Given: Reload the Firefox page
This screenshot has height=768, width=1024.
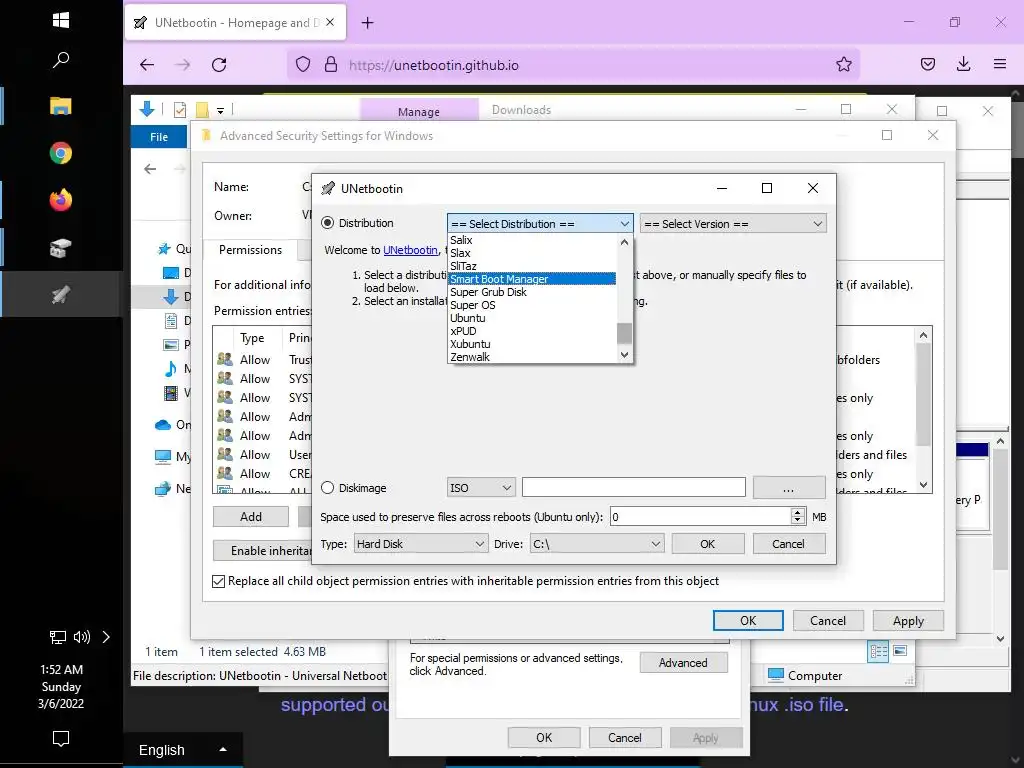Looking at the screenshot, I should (219, 65).
